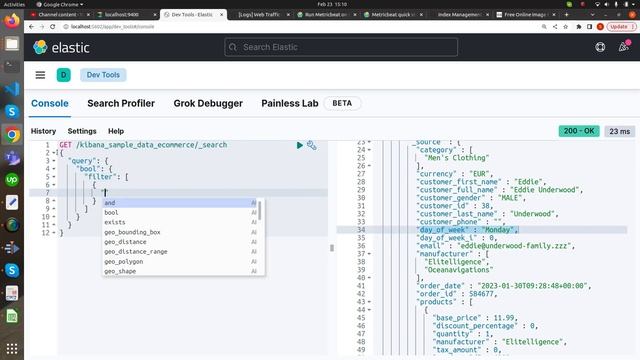
Task: Open Chrome side panel icon
Action: coord(589,27)
